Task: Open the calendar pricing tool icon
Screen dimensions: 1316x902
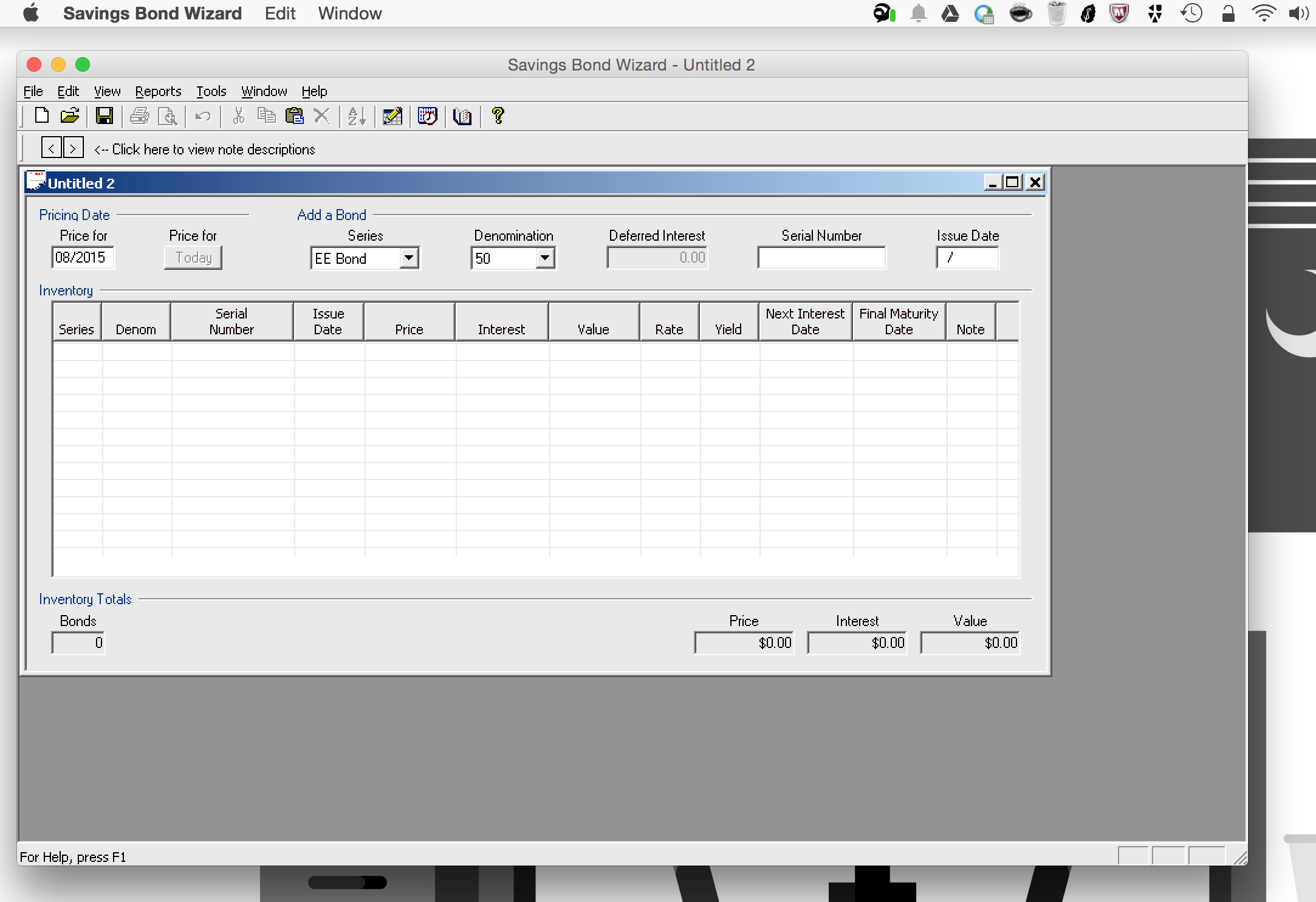Action: (427, 115)
